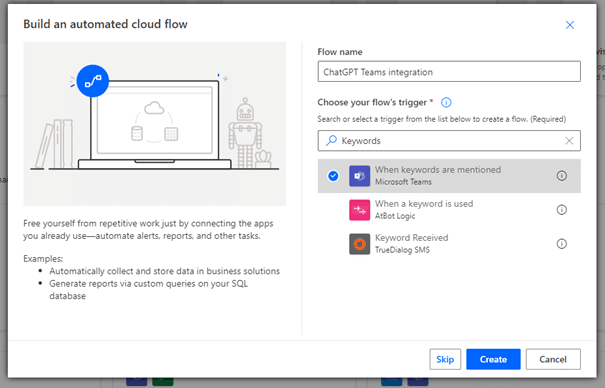Click the Keywords trigger search box
Screen dimensions: 605x388
449,141
